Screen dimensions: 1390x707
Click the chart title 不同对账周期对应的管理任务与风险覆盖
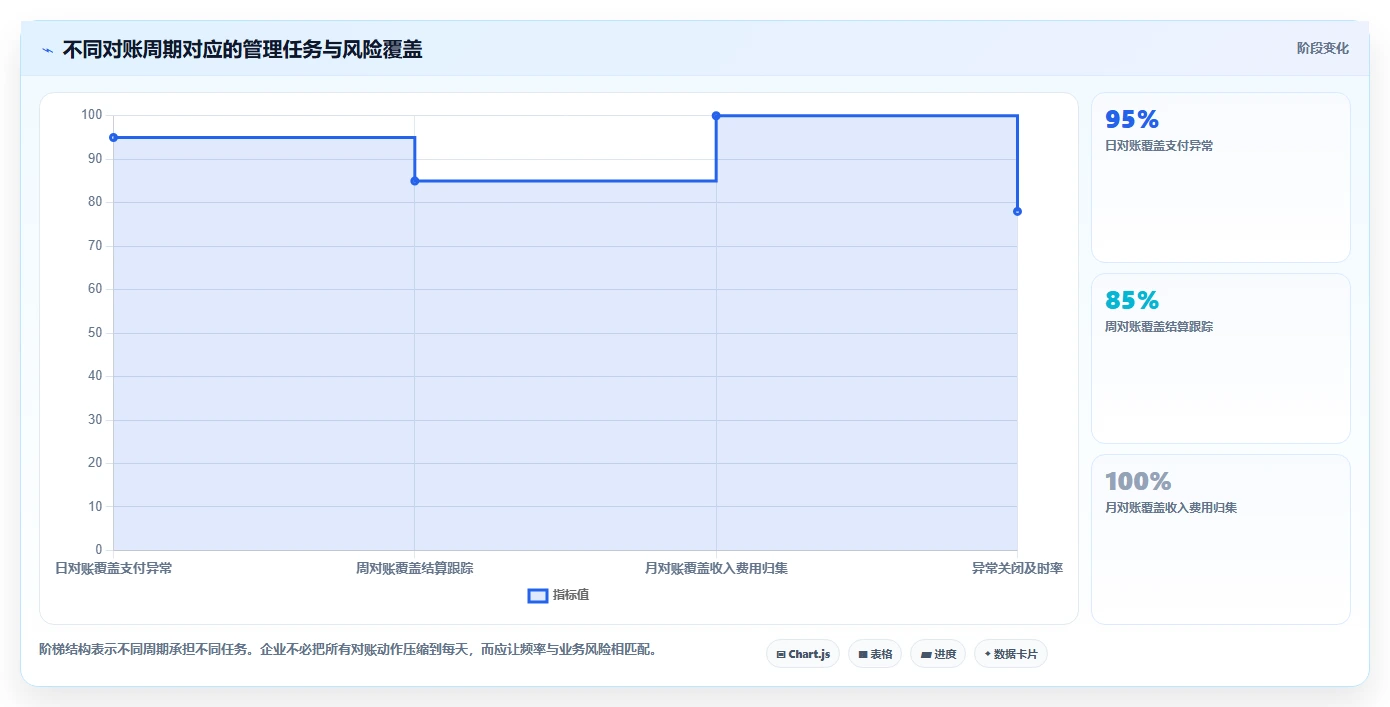pyautogui.click(x=242, y=49)
